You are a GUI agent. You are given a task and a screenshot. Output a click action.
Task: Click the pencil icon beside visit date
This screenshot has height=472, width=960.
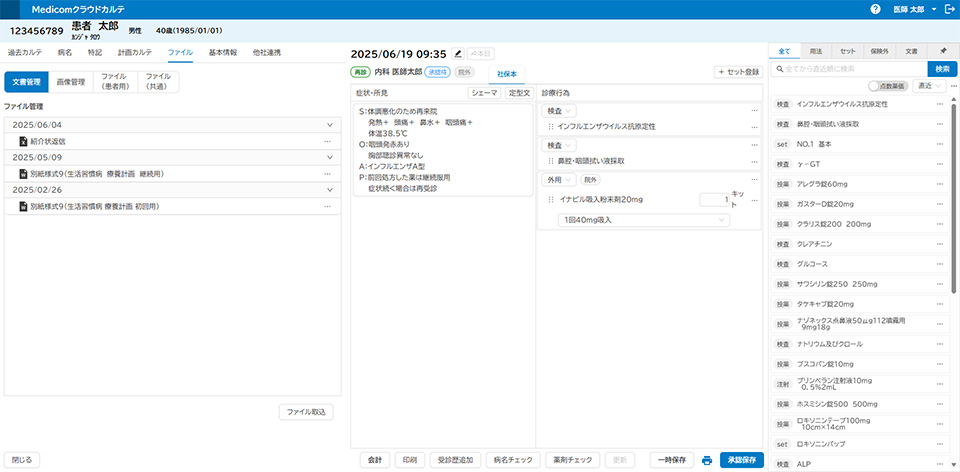(x=458, y=53)
